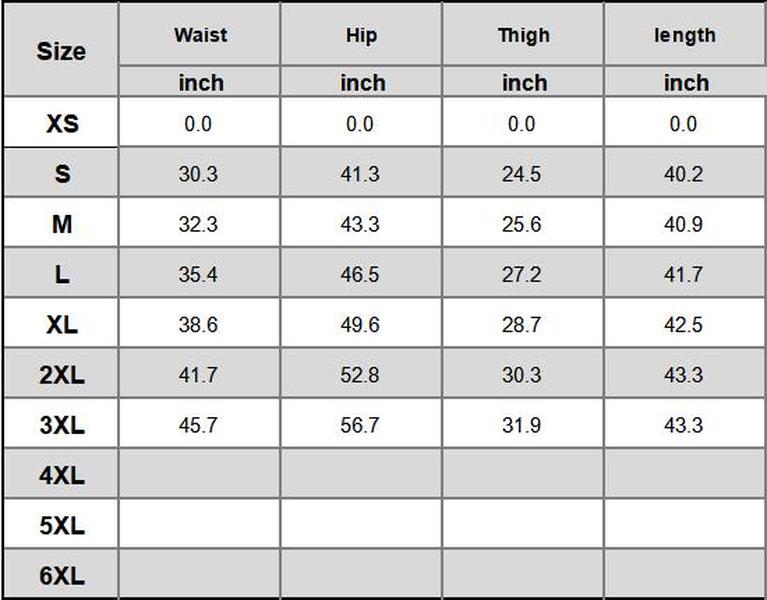Select the 40.2 length value for S
Screen dimensions: 767x600
[x=683, y=174]
